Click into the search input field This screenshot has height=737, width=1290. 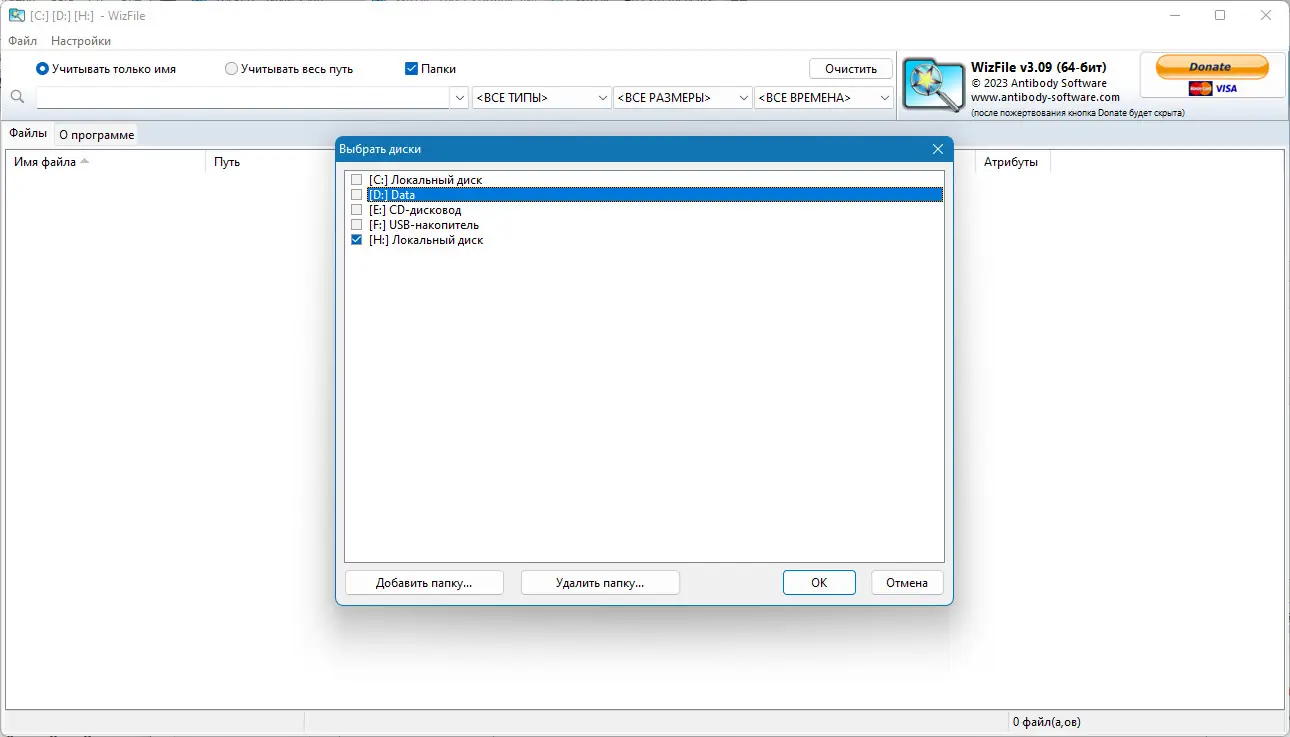click(244, 97)
